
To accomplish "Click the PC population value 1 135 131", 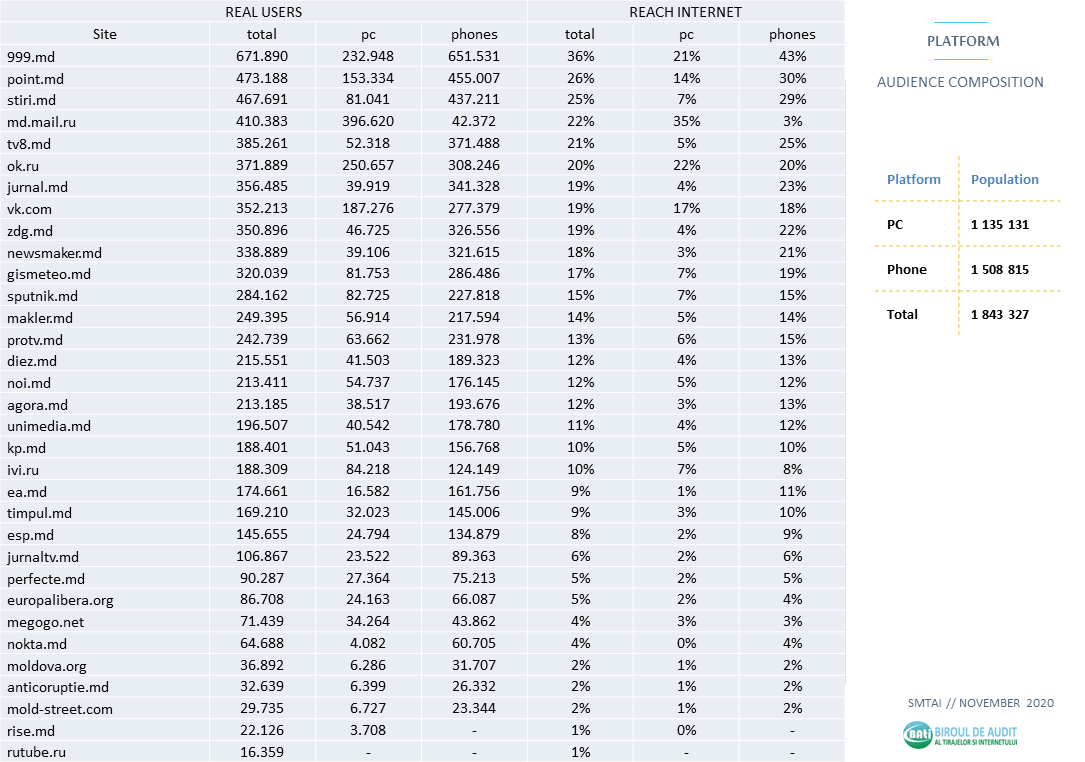I will [x=999, y=225].
